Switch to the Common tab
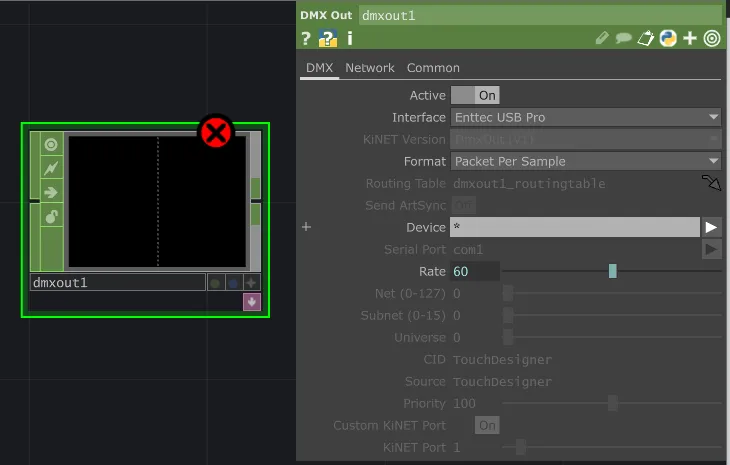 [433, 68]
